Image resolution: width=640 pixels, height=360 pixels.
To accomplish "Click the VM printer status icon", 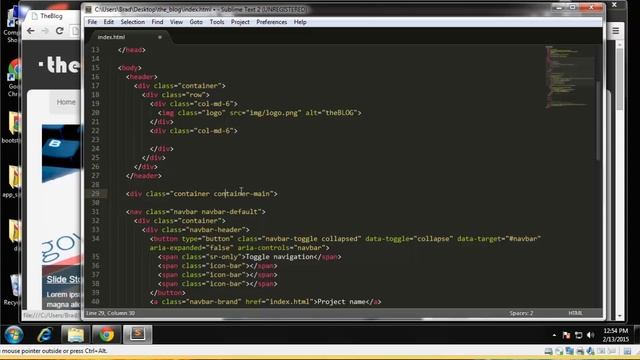I will point(580,351).
